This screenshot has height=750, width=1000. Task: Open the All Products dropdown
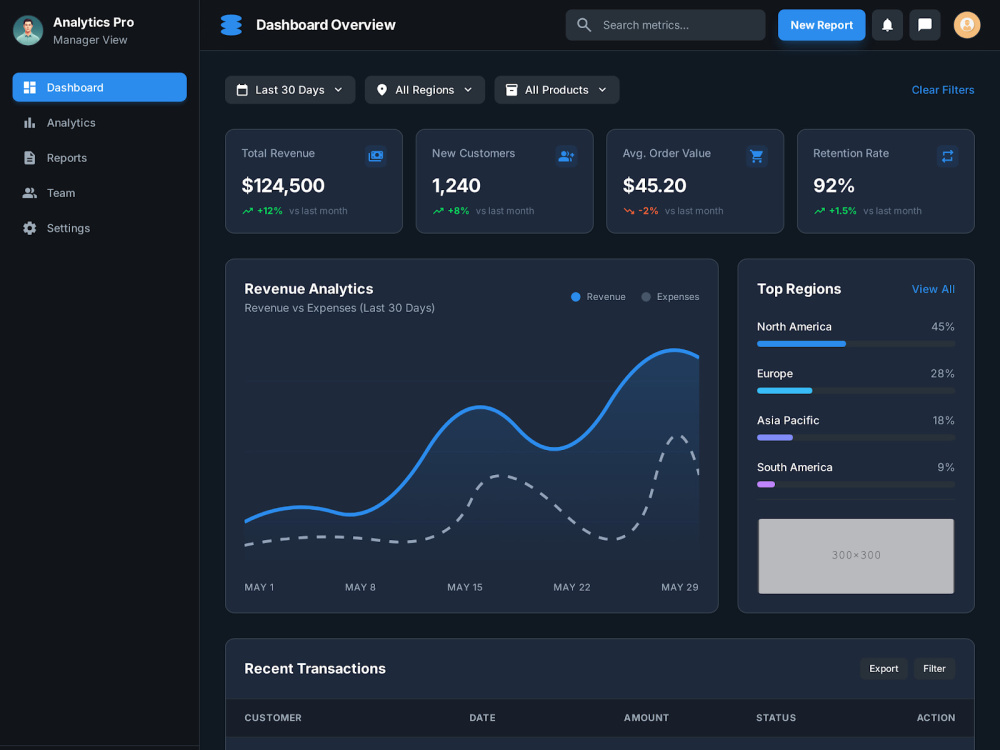pos(557,90)
